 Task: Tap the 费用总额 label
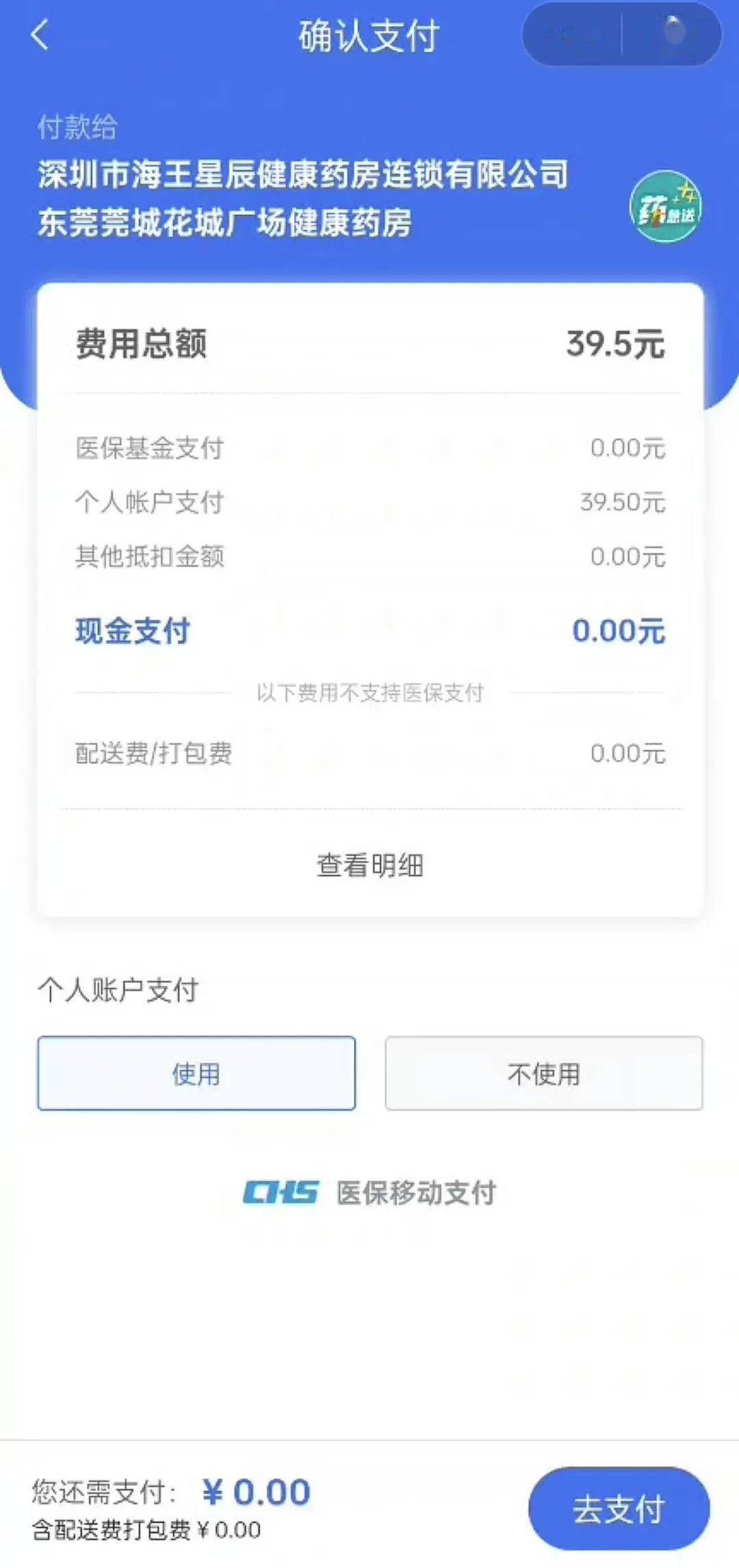click(x=141, y=344)
